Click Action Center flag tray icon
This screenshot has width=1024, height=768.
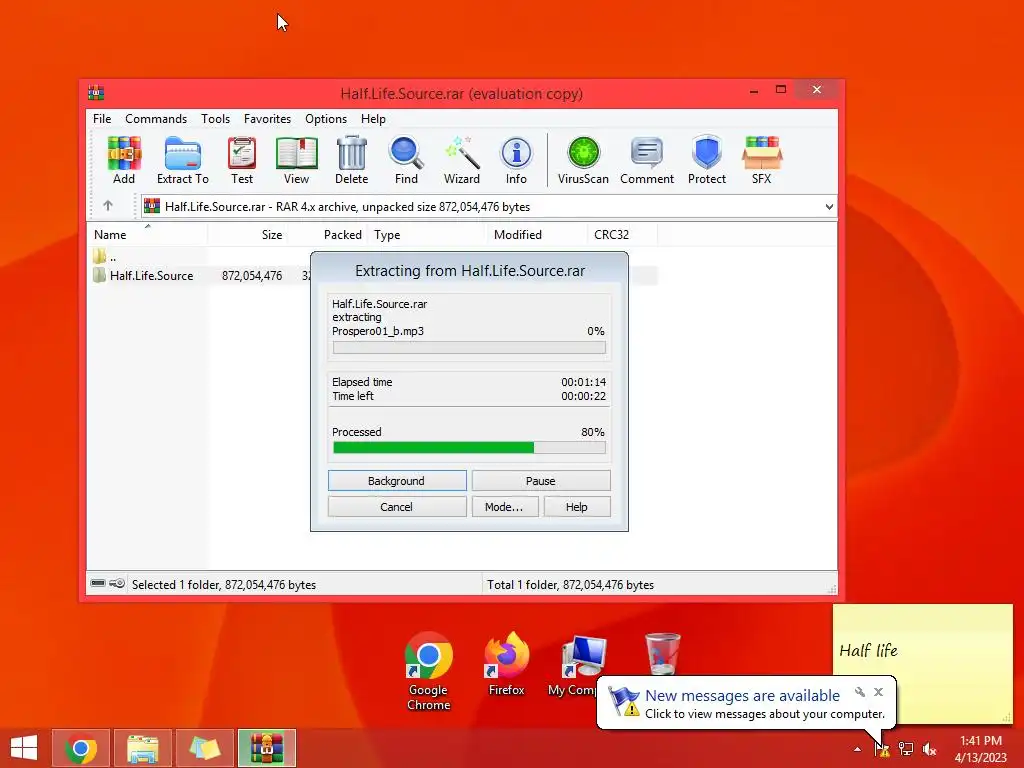(882, 749)
